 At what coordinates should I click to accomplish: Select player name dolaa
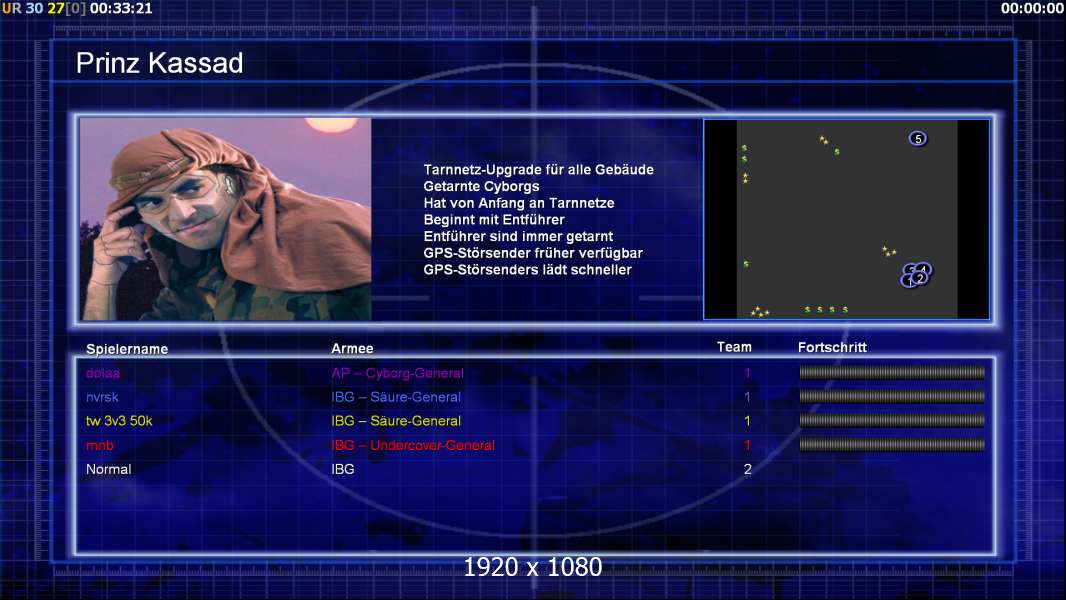(103, 373)
